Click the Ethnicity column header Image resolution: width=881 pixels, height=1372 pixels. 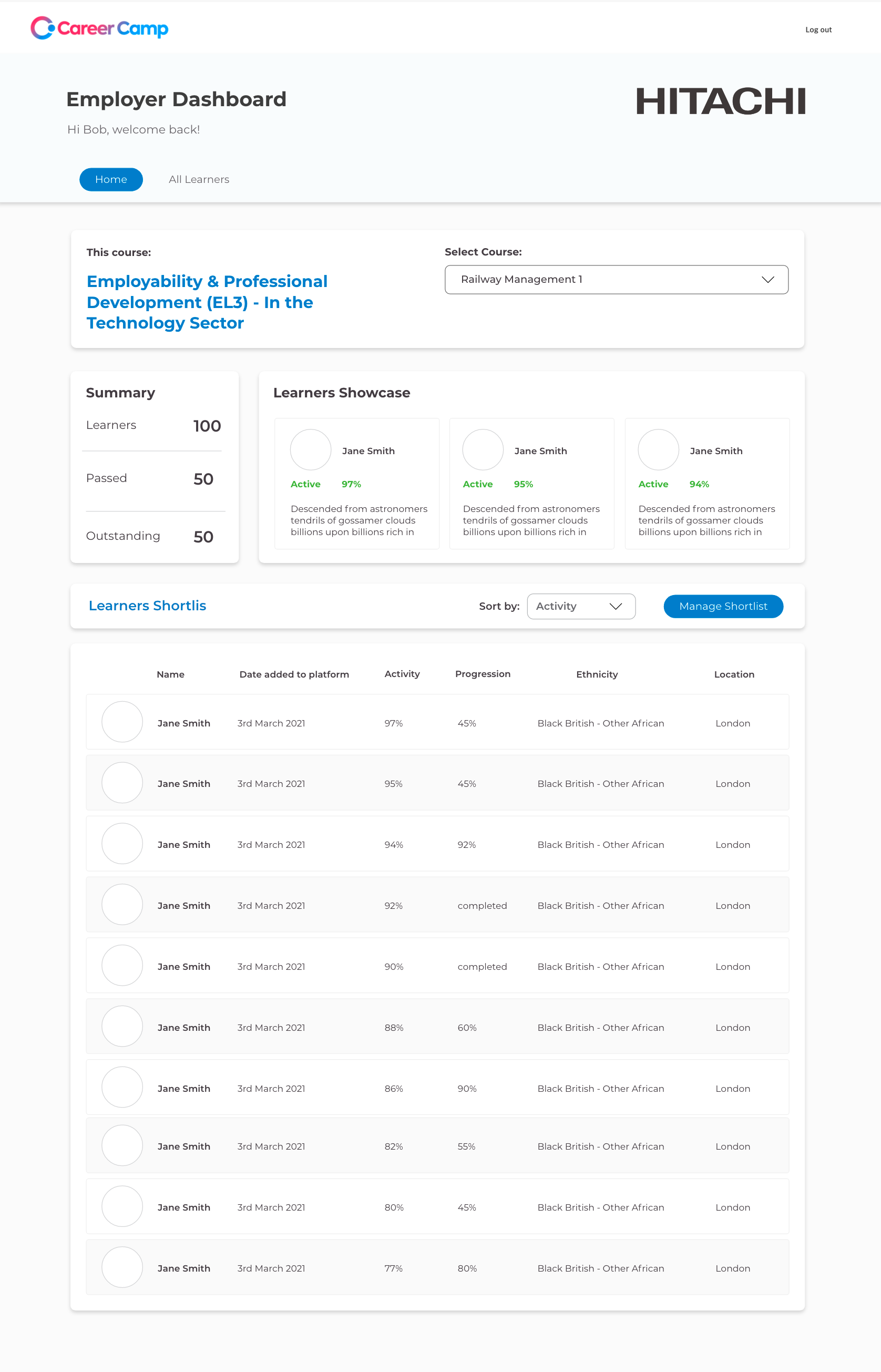(597, 674)
